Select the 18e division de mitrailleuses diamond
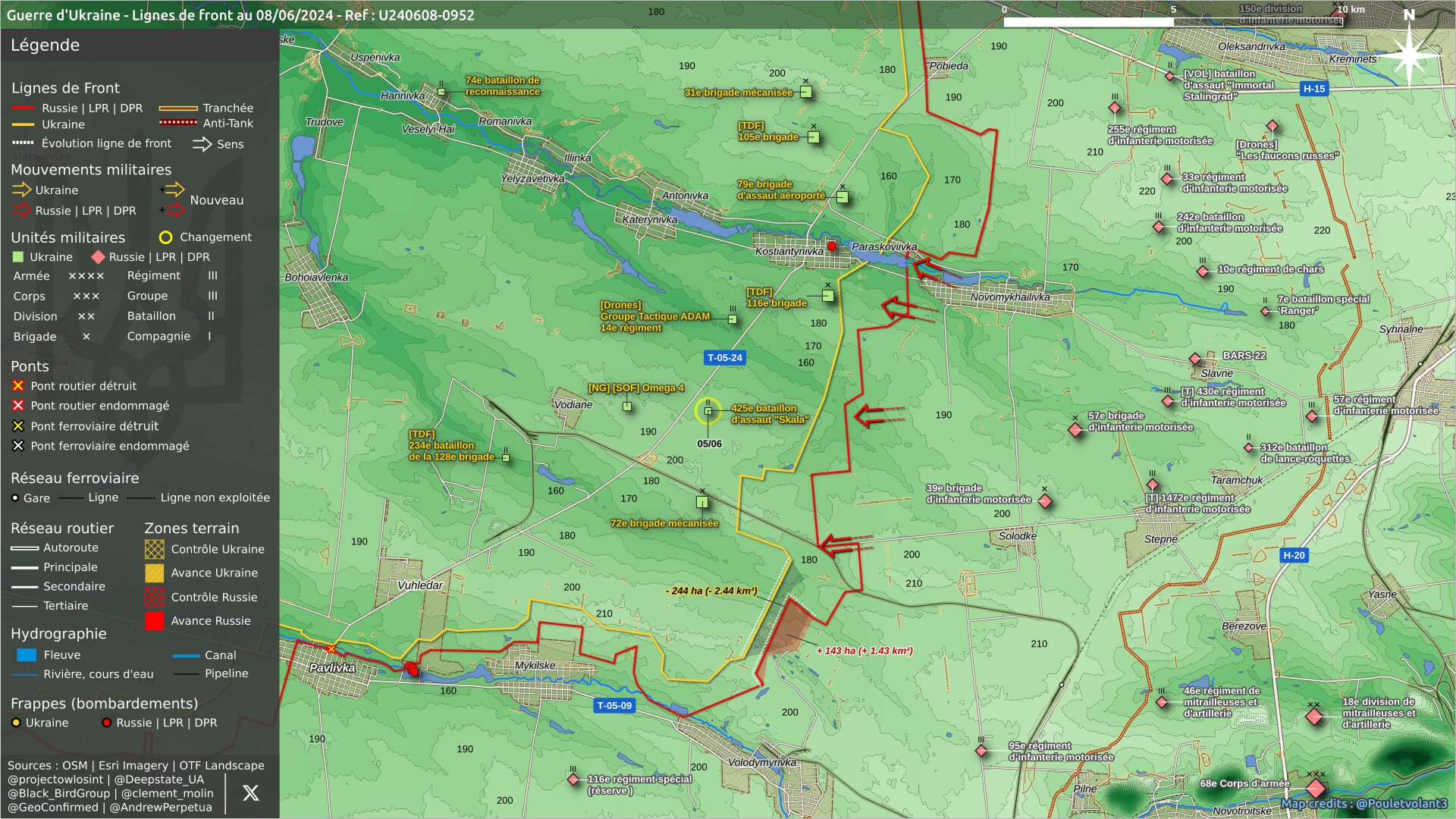The image size is (1456, 819). pos(1314,717)
